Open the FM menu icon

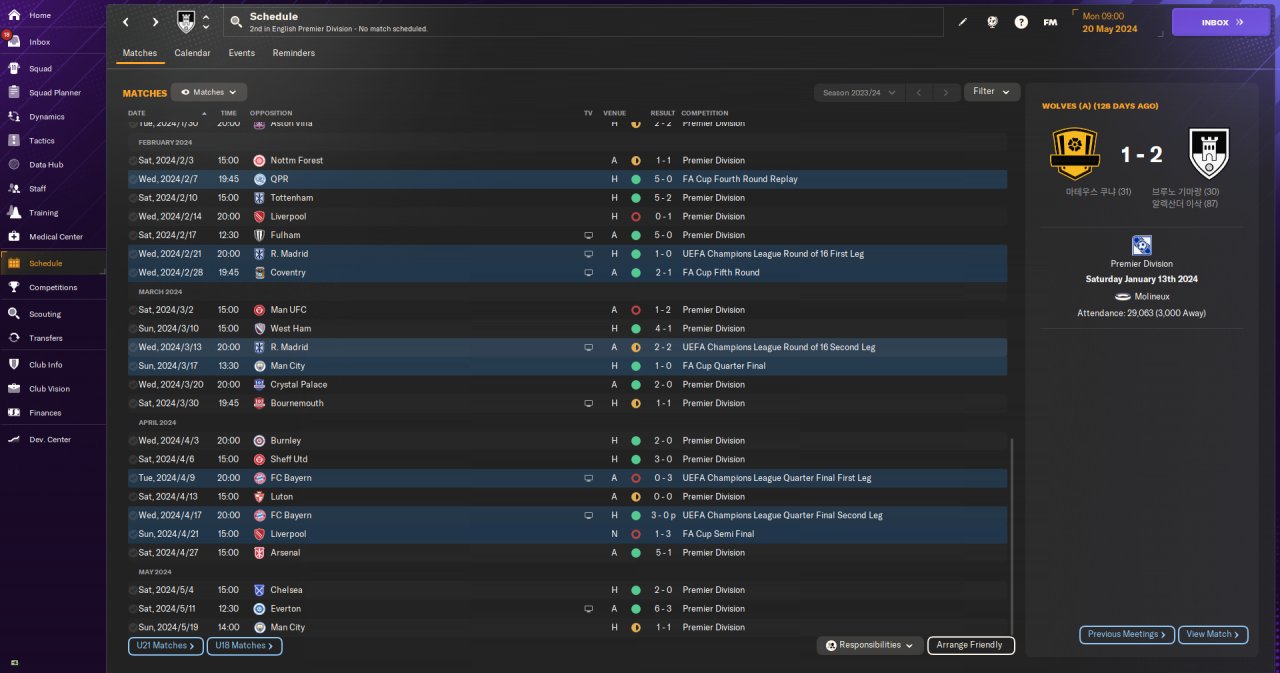1050,22
